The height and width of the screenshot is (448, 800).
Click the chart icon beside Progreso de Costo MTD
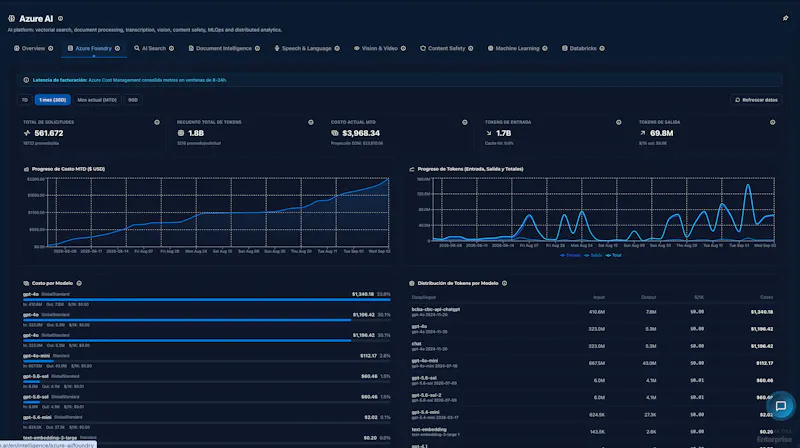pos(27,169)
